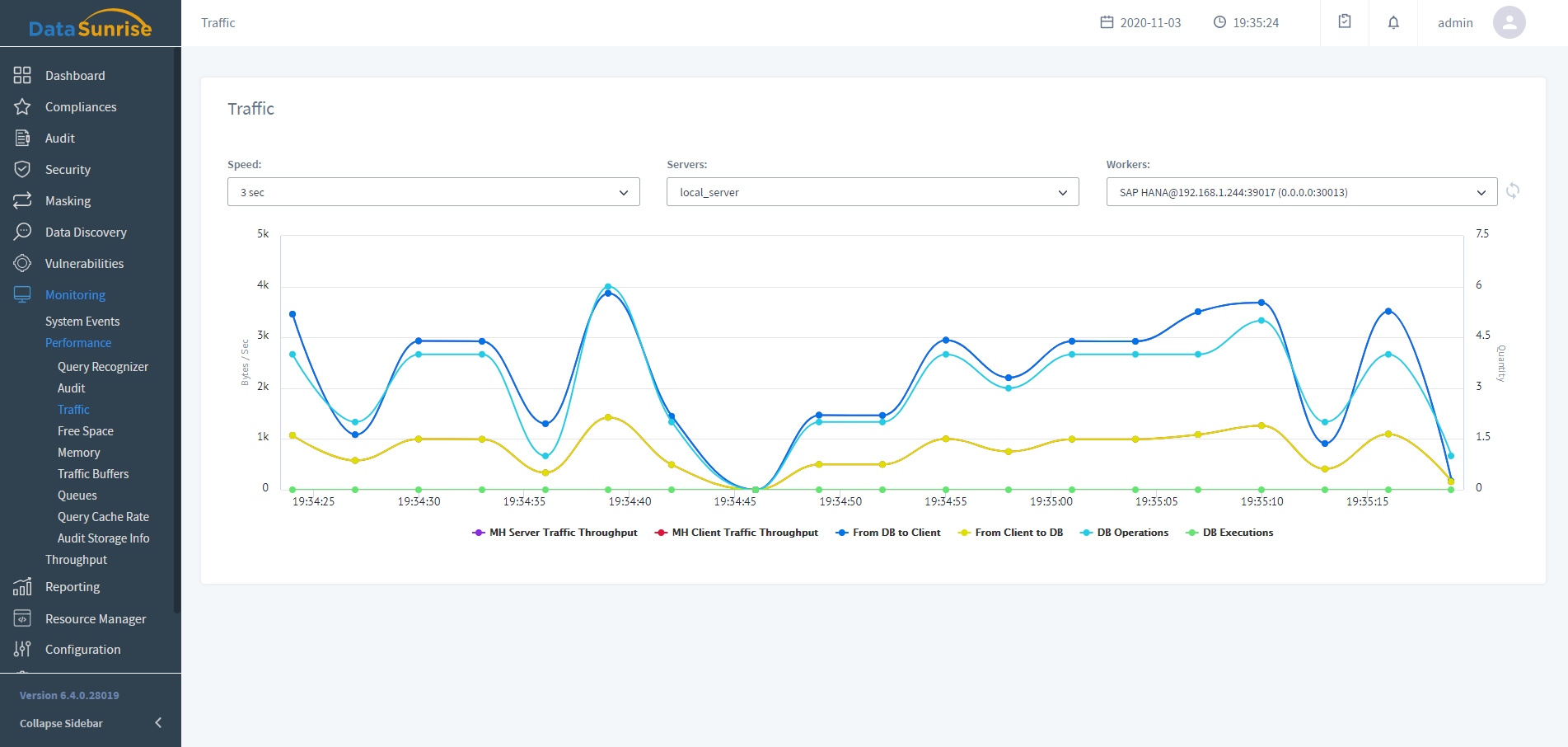Open the clipboard tasks icon in header
1568x747 pixels.
(1345, 22)
